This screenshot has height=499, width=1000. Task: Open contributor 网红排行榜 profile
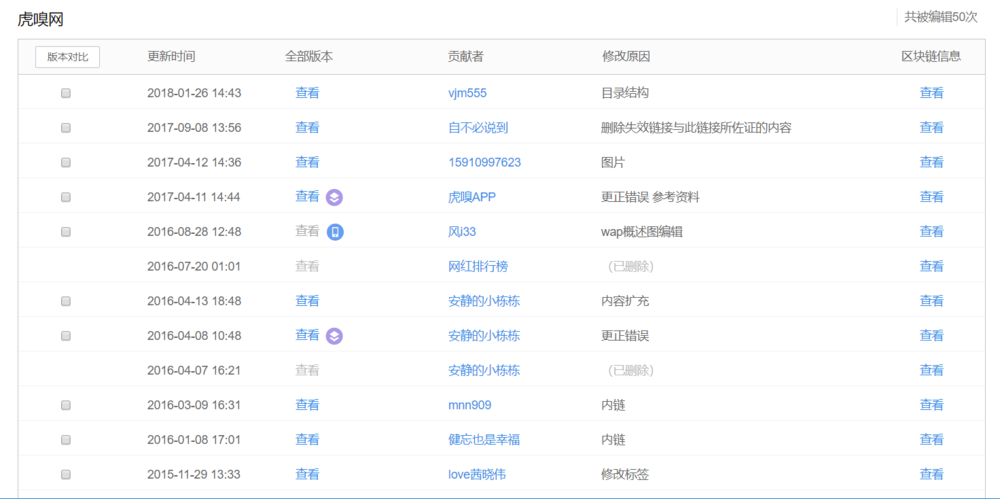[x=478, y=267]
